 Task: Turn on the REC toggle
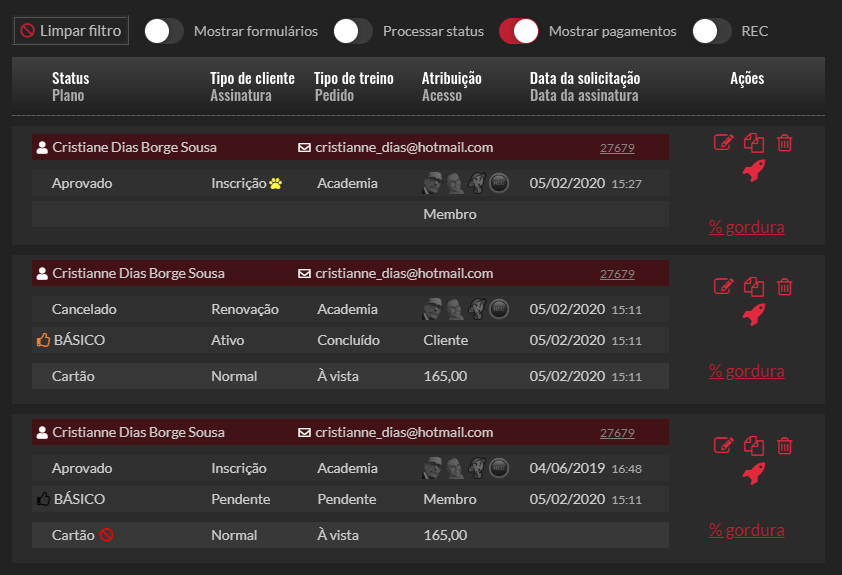pyautogui.click(x=711, y=31)
